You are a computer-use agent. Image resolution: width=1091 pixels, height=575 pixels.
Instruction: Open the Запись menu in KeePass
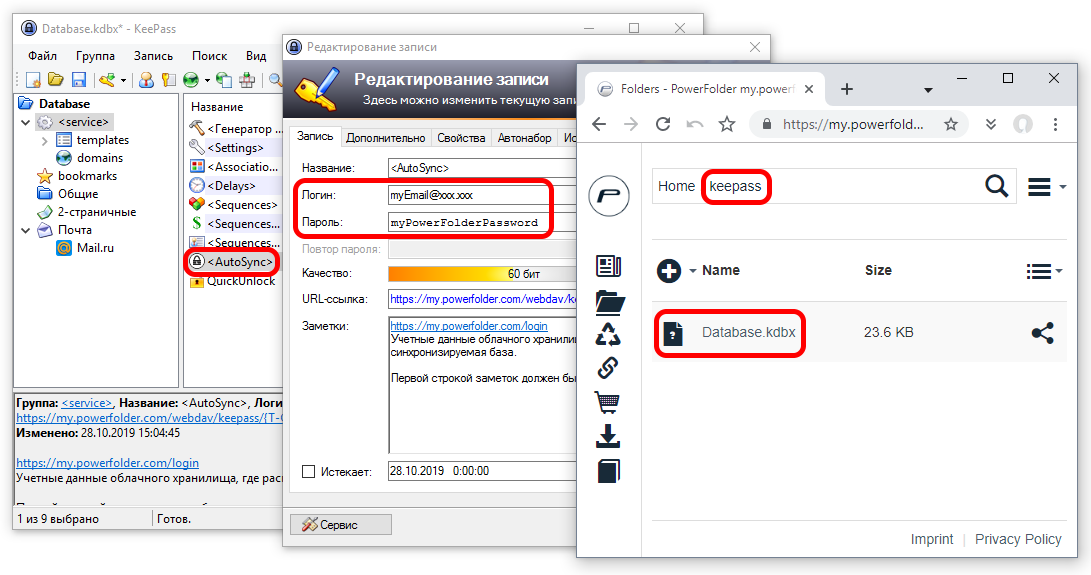[x=153, y=56]
